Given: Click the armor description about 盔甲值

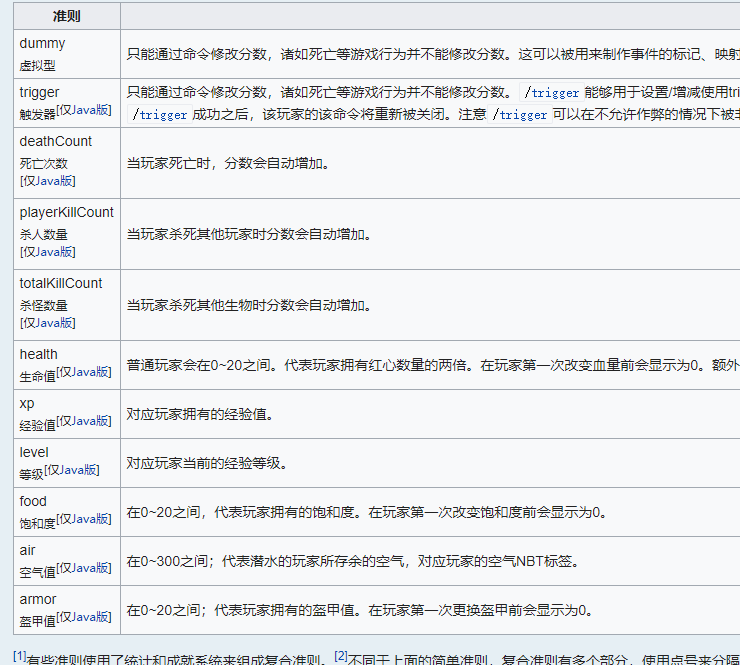Looking at the screenshot, I should coord(358,609).
